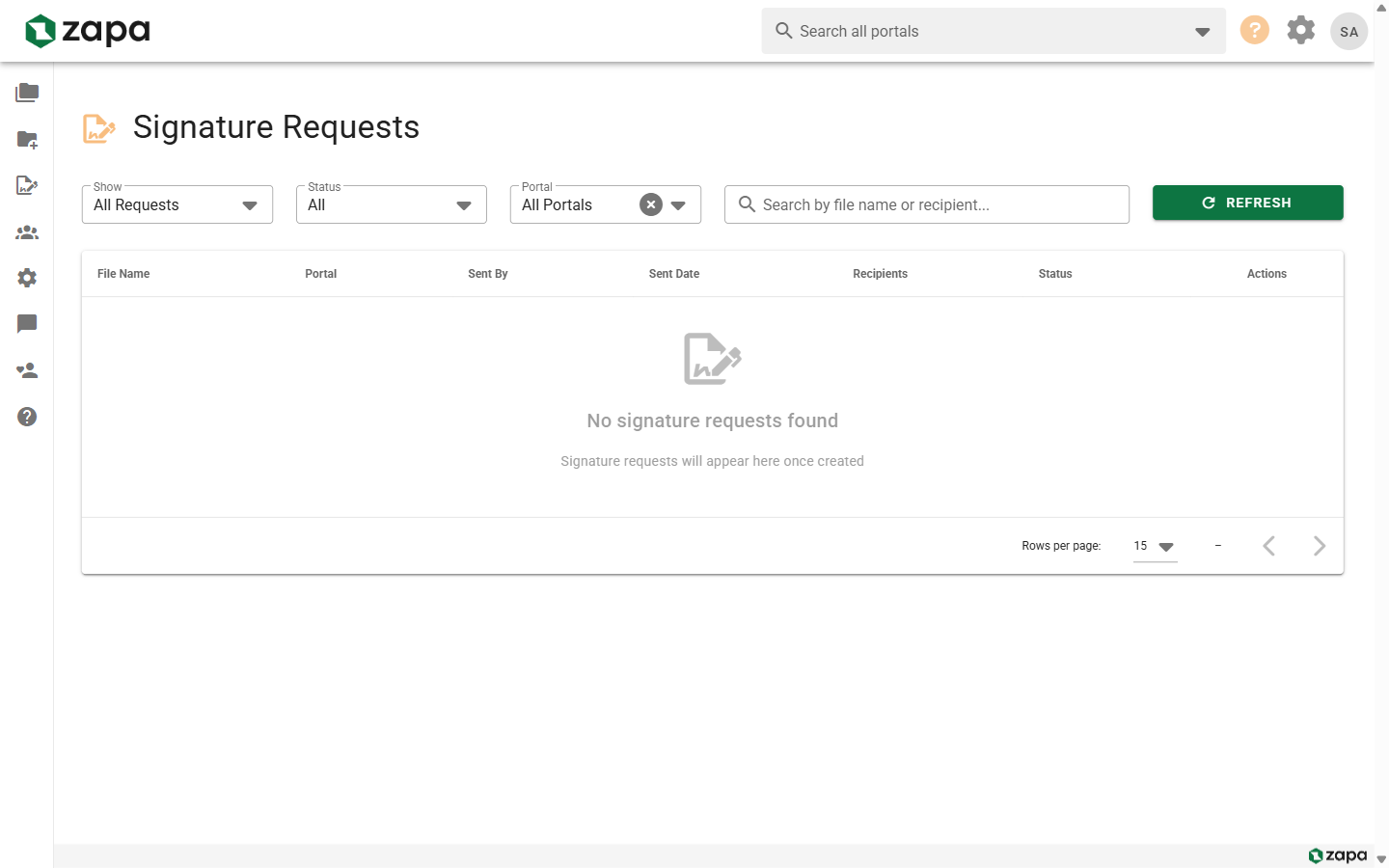Click the magnifier icon in global search

[784, 31]
